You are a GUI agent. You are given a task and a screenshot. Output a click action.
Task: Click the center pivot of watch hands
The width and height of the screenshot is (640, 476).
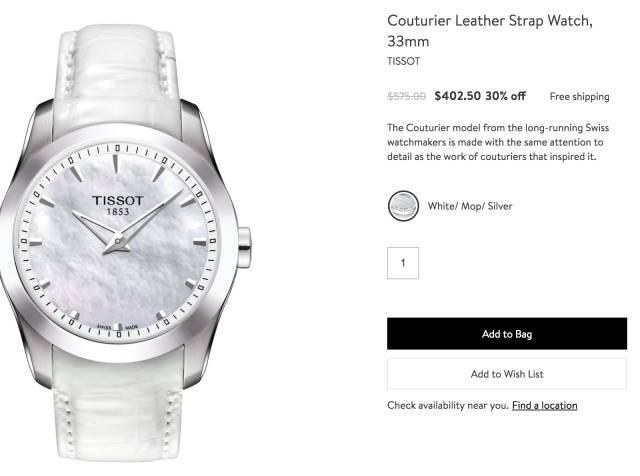(x=118, y=242)
